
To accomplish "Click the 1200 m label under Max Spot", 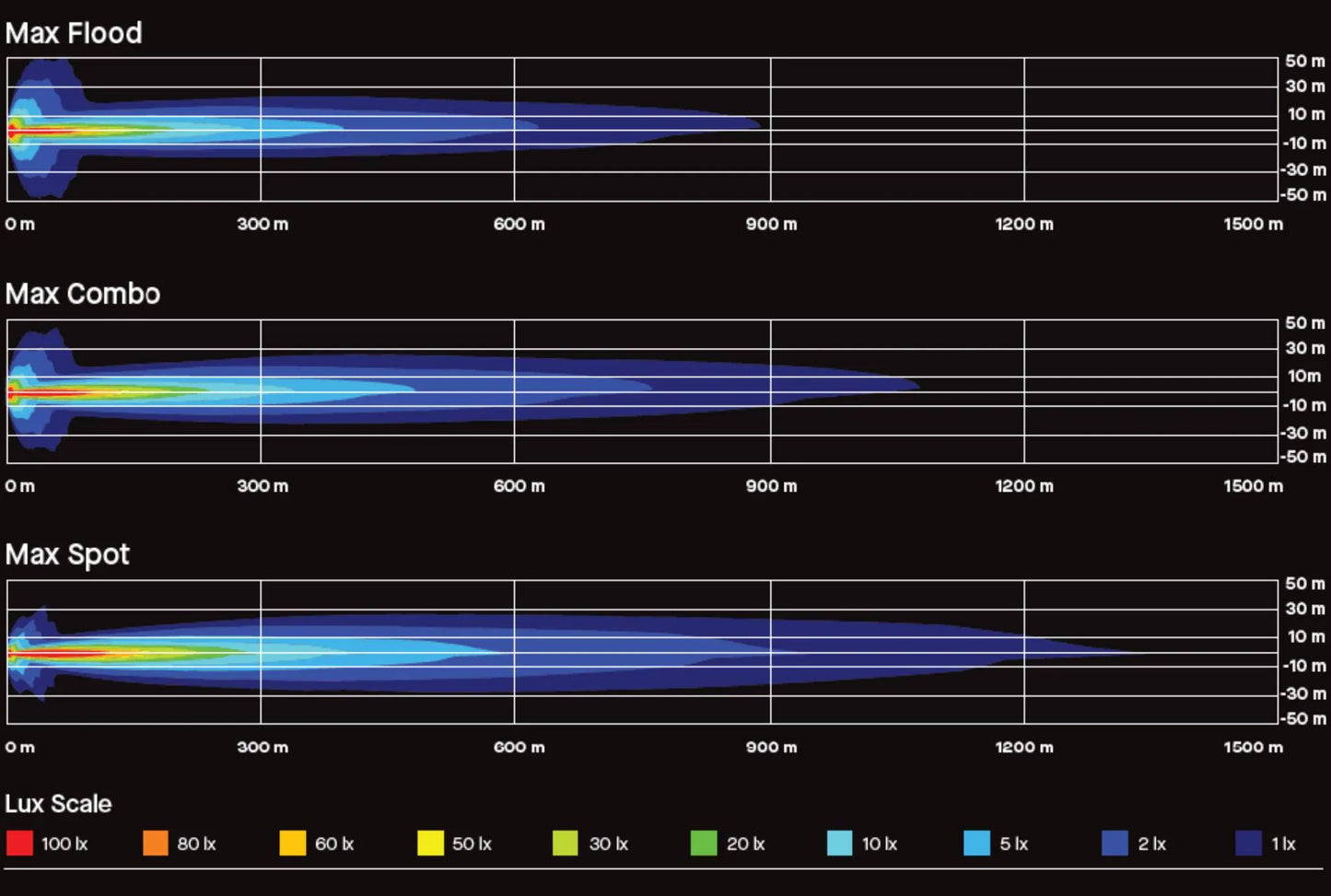I will pyautogui.click(x=1024, y=747).
